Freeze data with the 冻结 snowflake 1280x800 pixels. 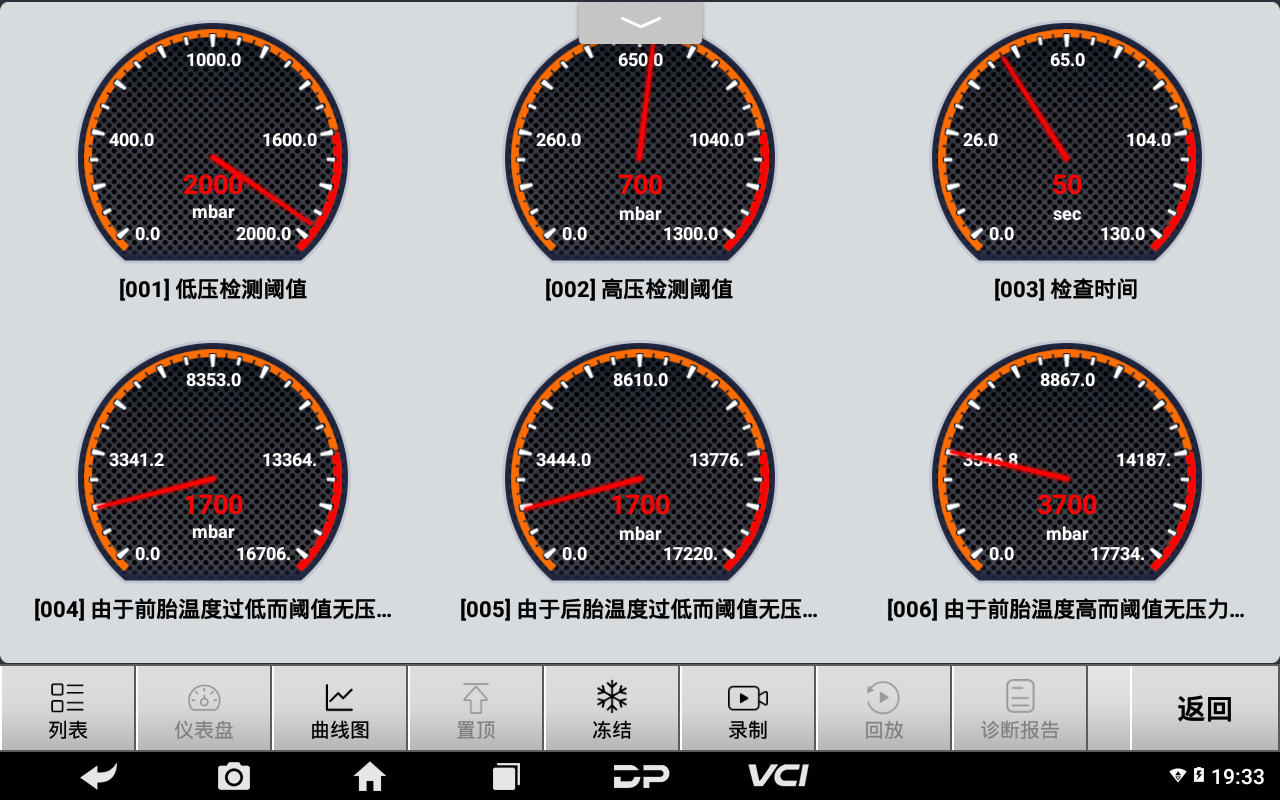[612, 709]
